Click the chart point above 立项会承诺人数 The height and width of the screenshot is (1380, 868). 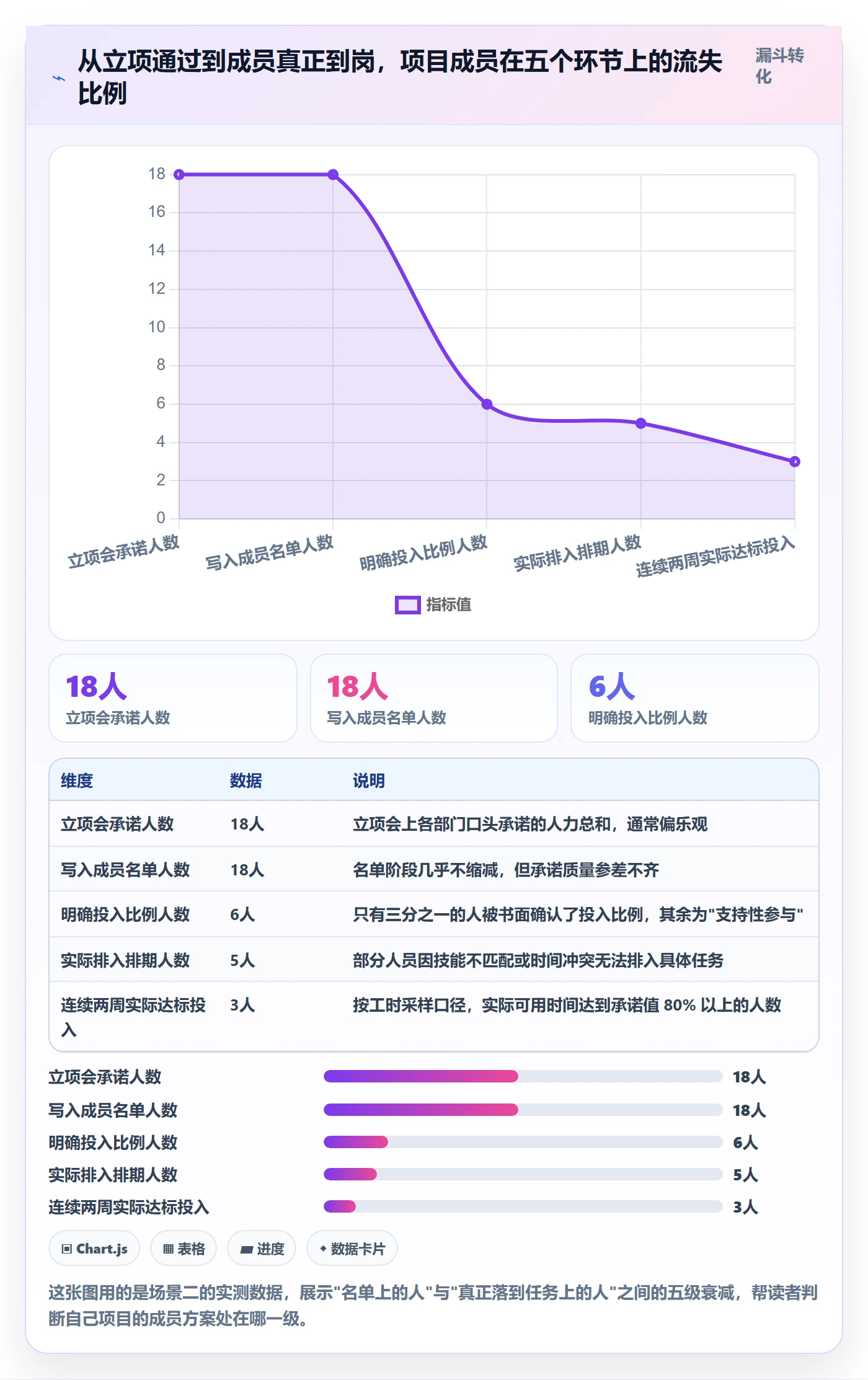pos(179,175)
